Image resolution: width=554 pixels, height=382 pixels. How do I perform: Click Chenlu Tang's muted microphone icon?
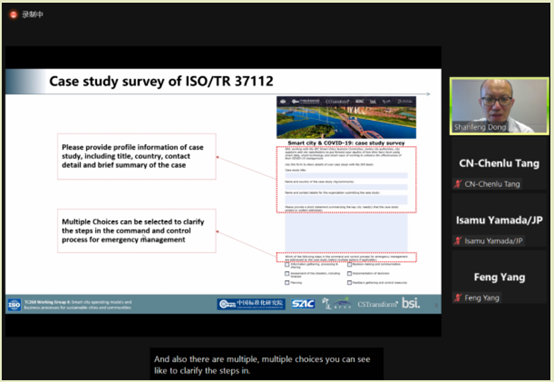(458, 184)
